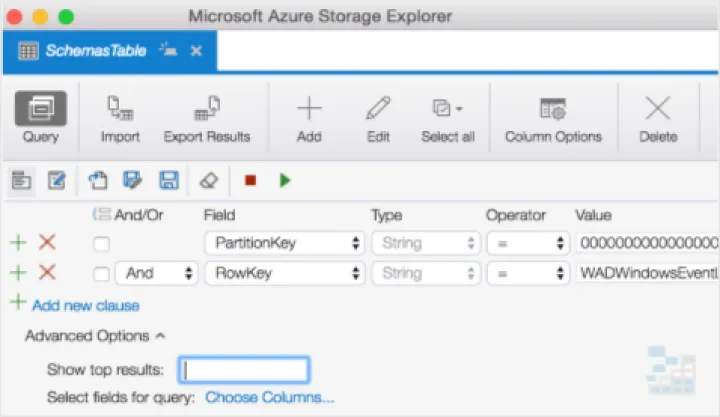This screenshot has height=417, width=720.
Task: Click the Add new clause link
Action: [85, 305]
